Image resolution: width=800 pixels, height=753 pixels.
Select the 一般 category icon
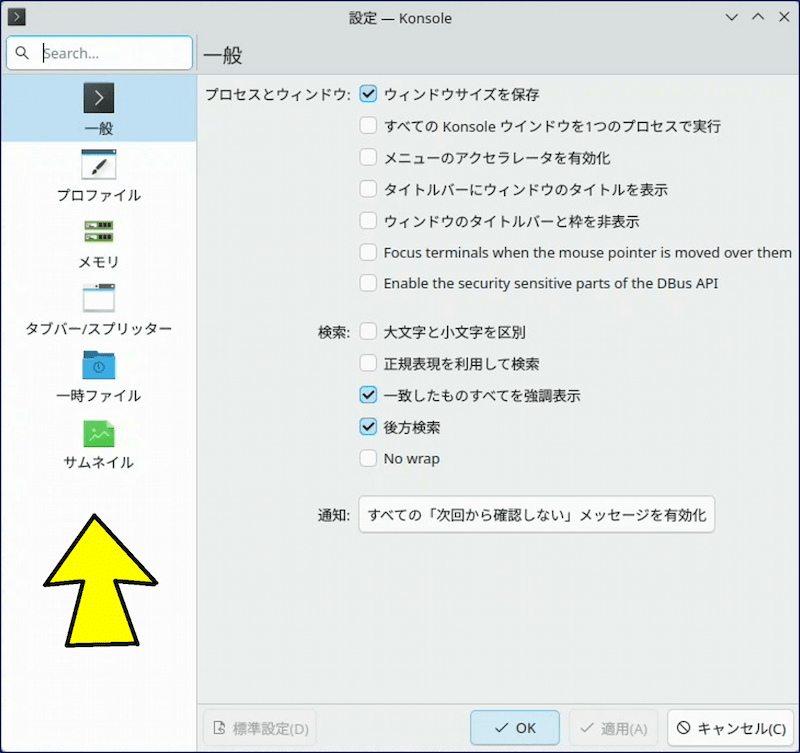(98, 98)
